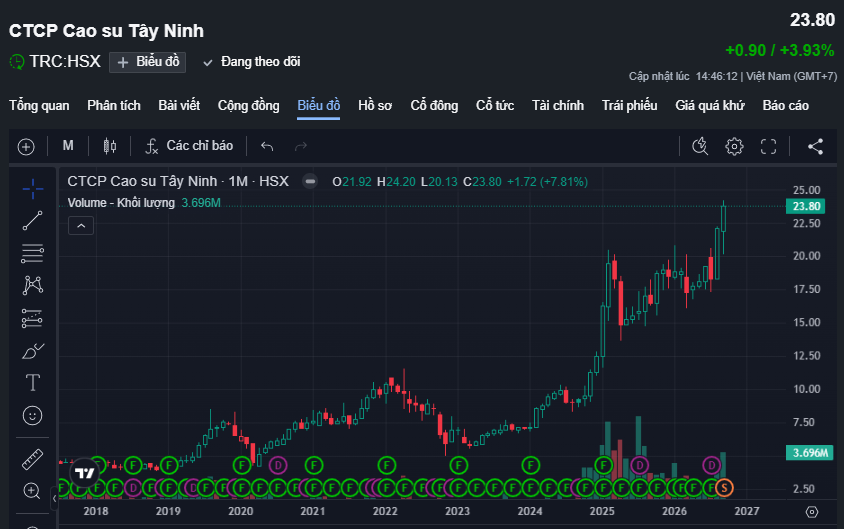
Task: Click the TradingView logo on chart
Action: point(85,473)
